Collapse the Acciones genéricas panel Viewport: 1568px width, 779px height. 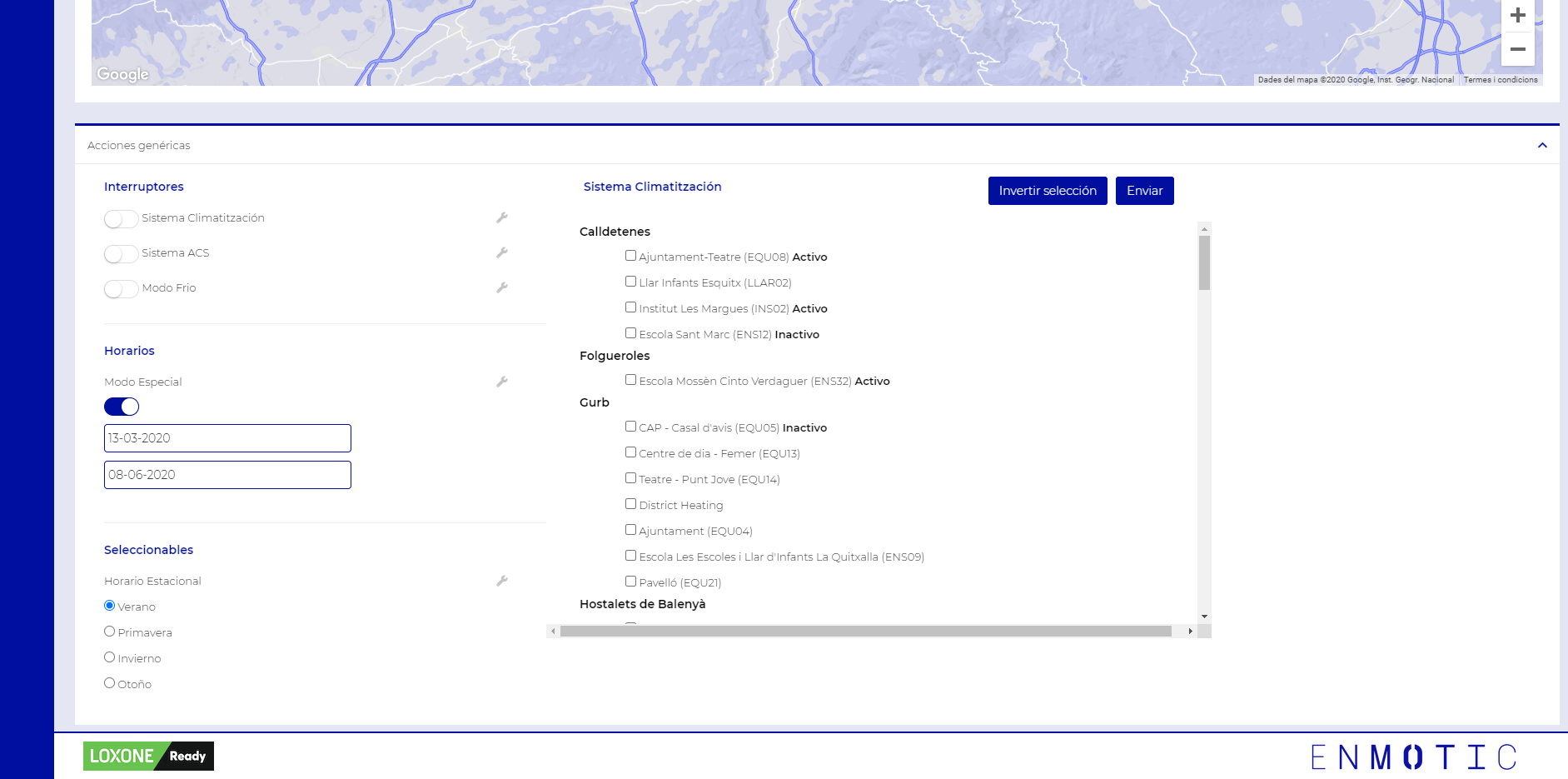[x=1542, y=145]
